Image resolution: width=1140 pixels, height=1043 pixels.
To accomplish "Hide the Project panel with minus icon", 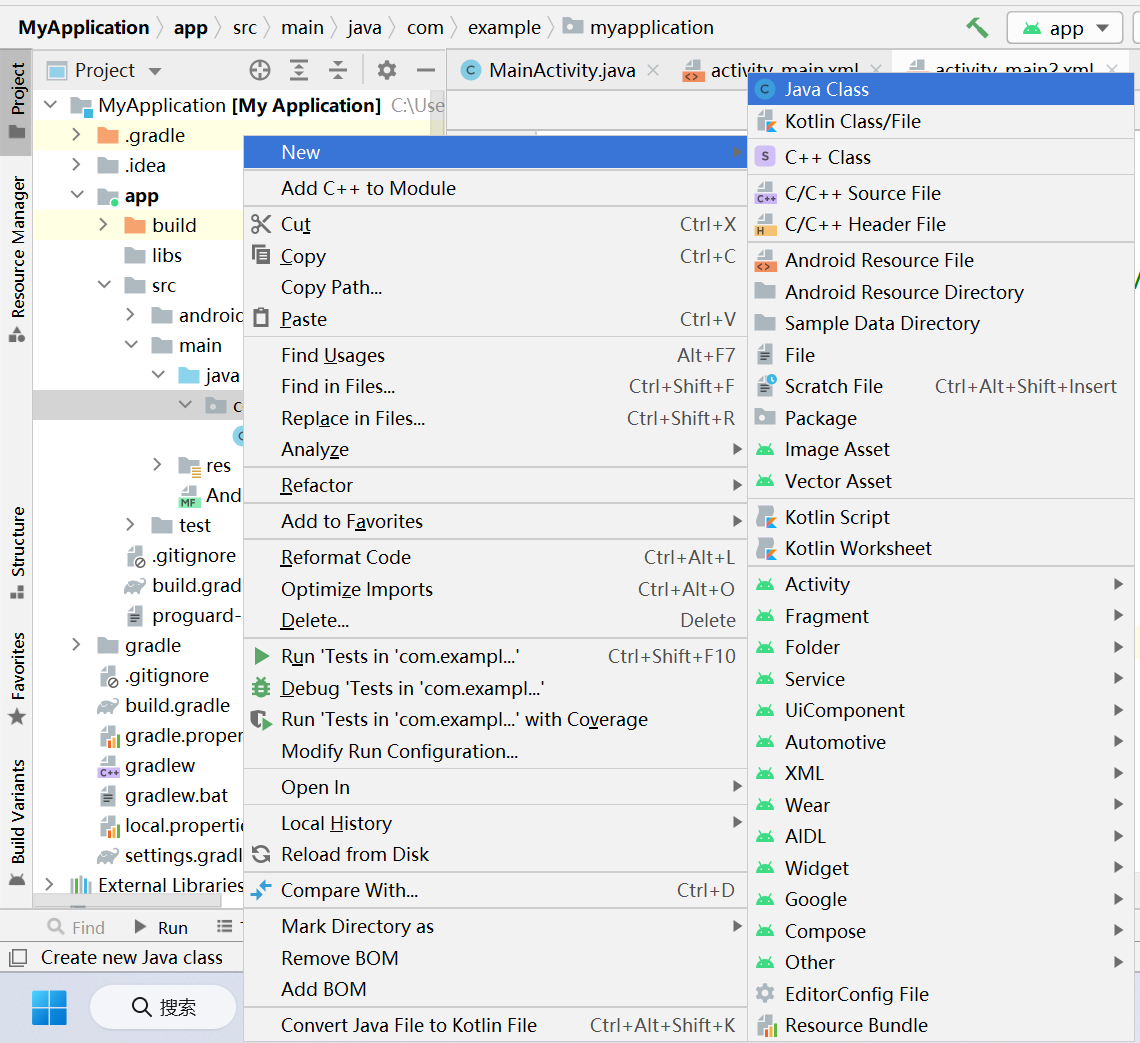I will coord(425,70).
